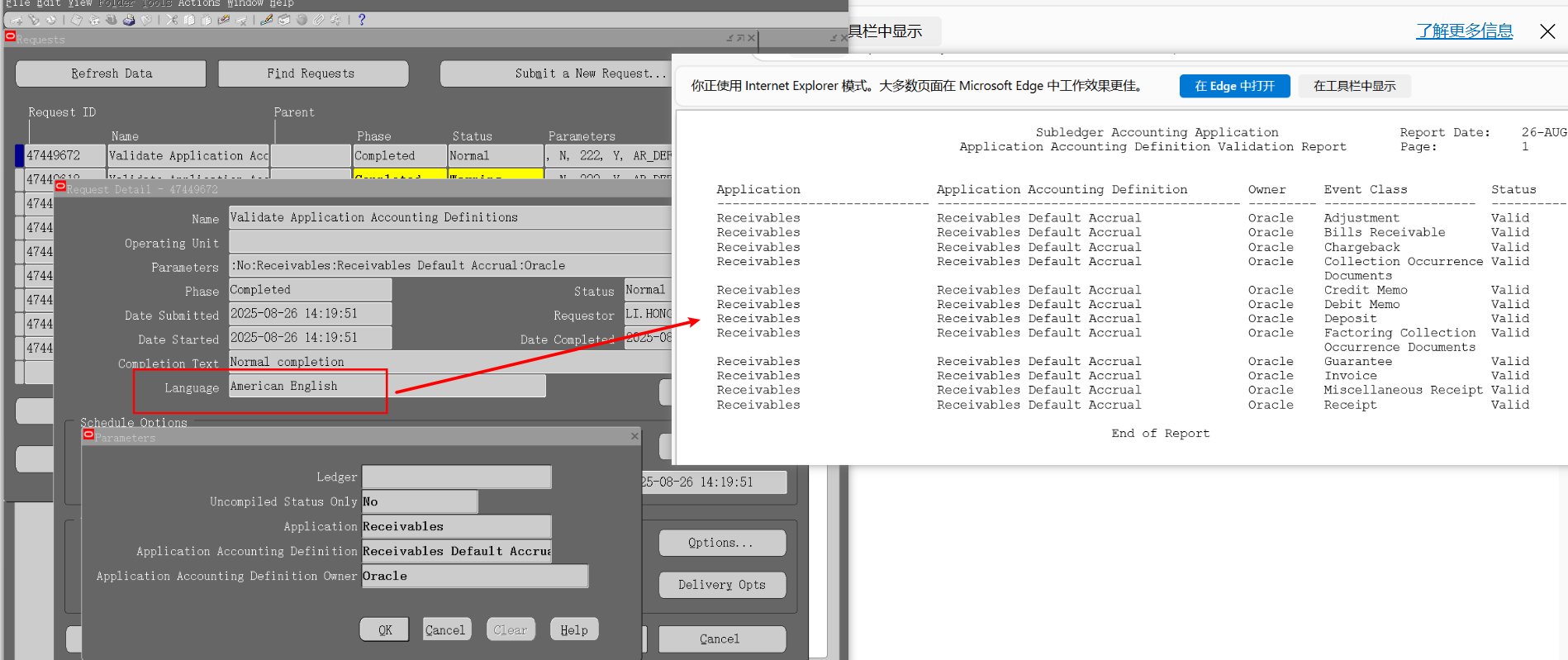Click the Print toolbar icon
The height and width of the screenshot is (660, 1568).
129,20
